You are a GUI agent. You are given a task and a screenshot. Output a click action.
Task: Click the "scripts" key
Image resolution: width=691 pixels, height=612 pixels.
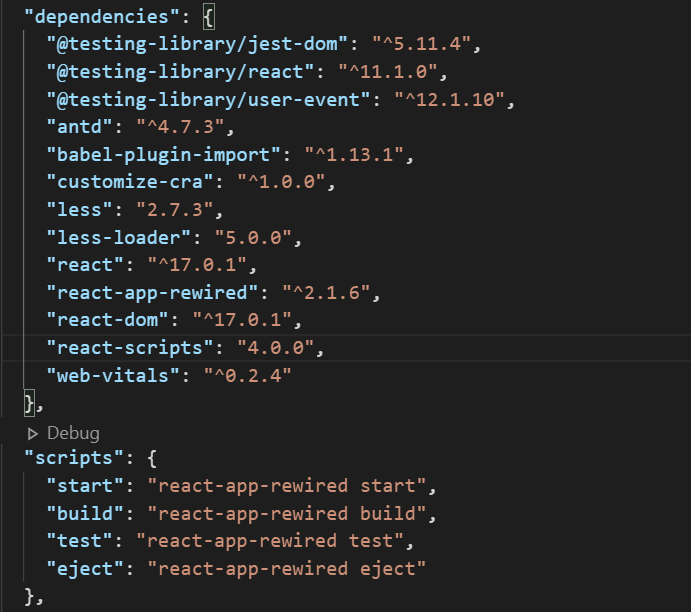tap(74, 458)
